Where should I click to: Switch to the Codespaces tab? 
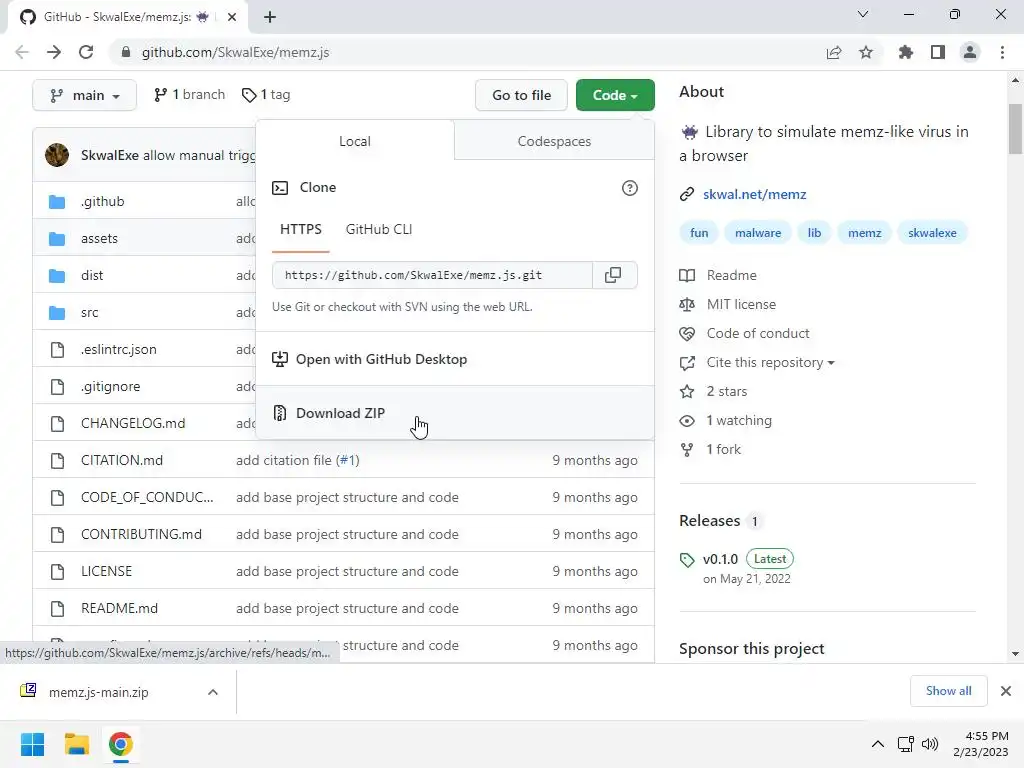pyautogui.click(x=554, y=141)
